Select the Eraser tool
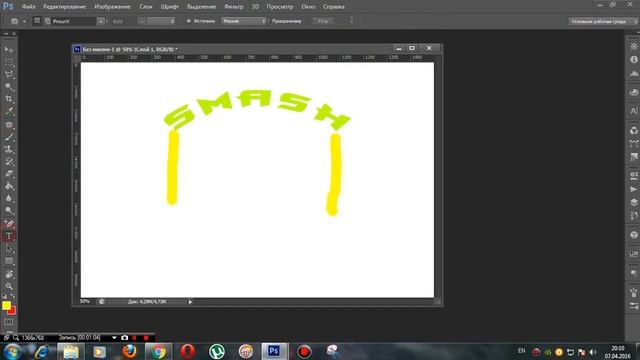Viewport: 640px width, 360px height. (x=9, y=174)
